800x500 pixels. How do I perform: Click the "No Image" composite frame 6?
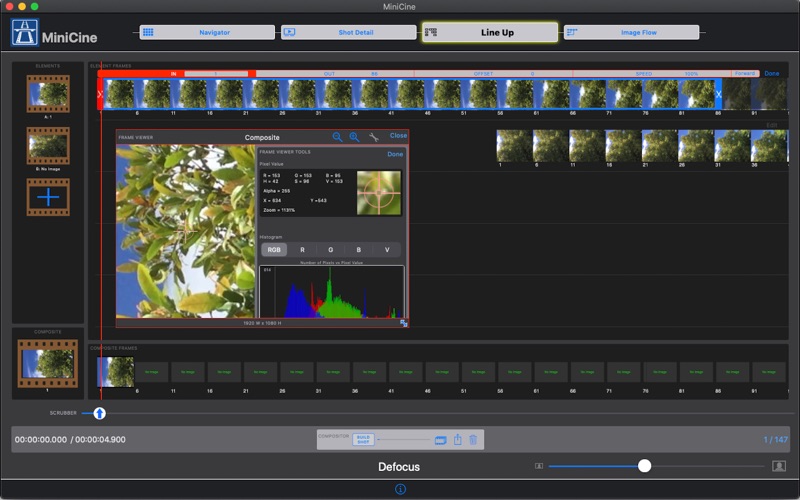tap(152, 372)
